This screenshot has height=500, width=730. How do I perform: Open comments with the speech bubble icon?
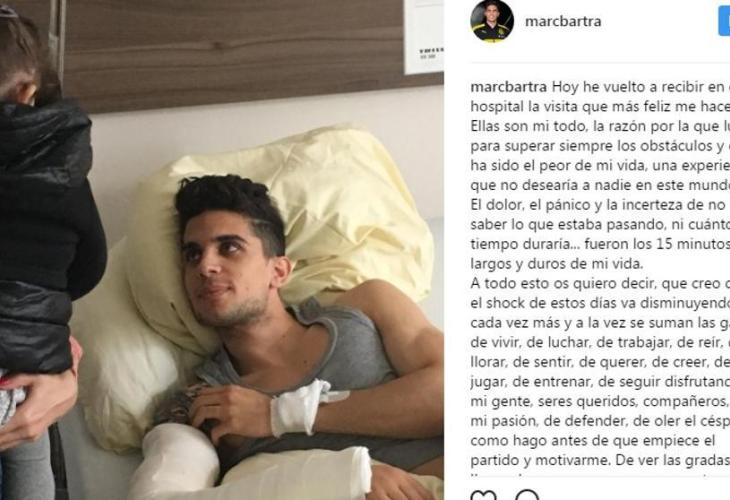(527, 495)
